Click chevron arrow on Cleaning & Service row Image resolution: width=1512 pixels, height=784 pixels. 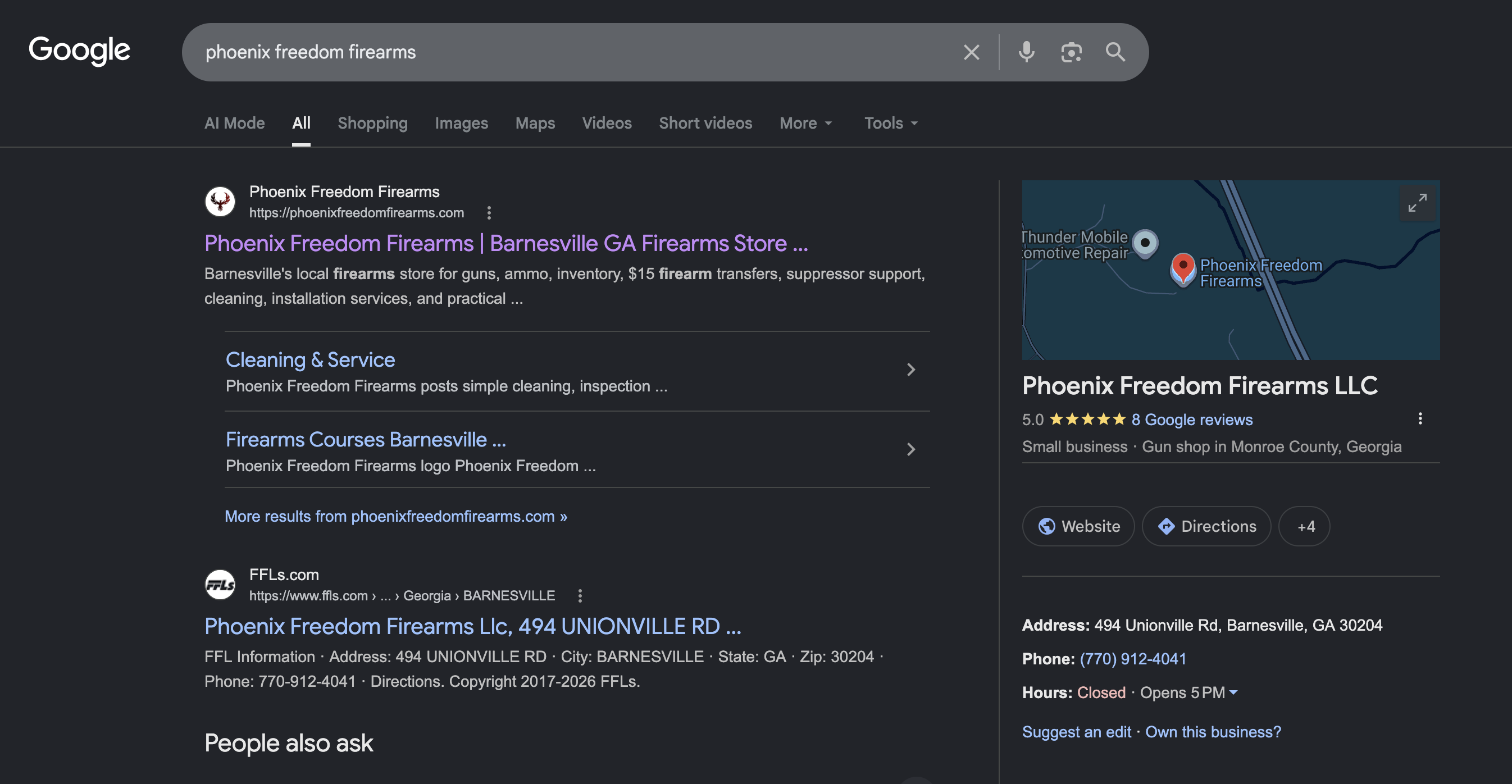[910, 369]
